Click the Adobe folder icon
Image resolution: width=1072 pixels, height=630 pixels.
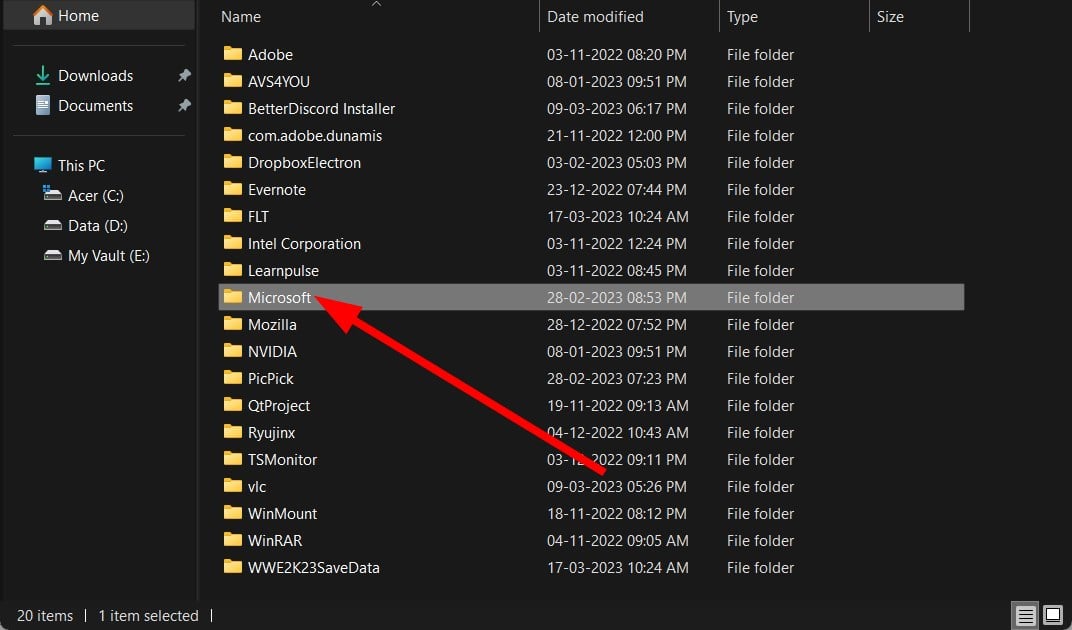(232, 53)
